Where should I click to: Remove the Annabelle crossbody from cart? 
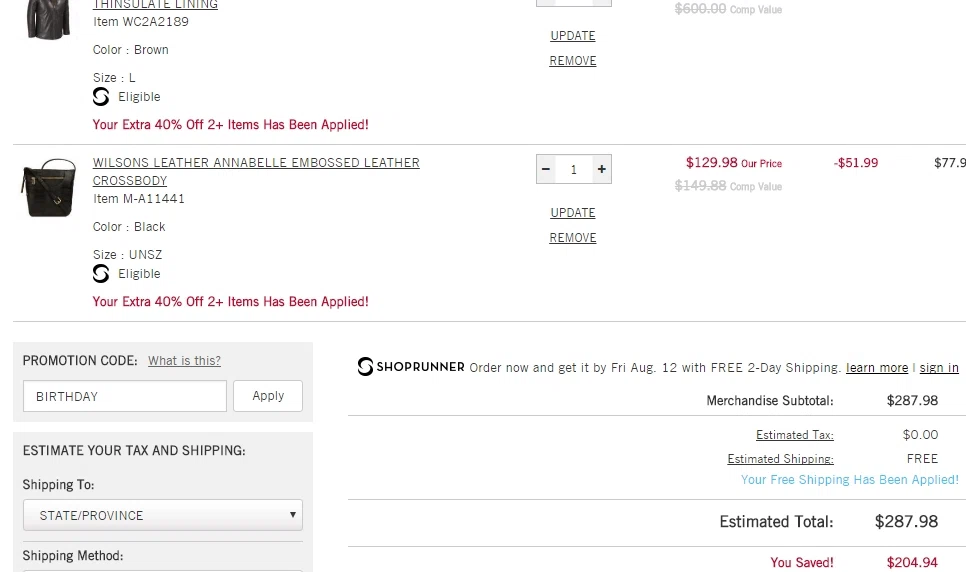coord(573,238)
